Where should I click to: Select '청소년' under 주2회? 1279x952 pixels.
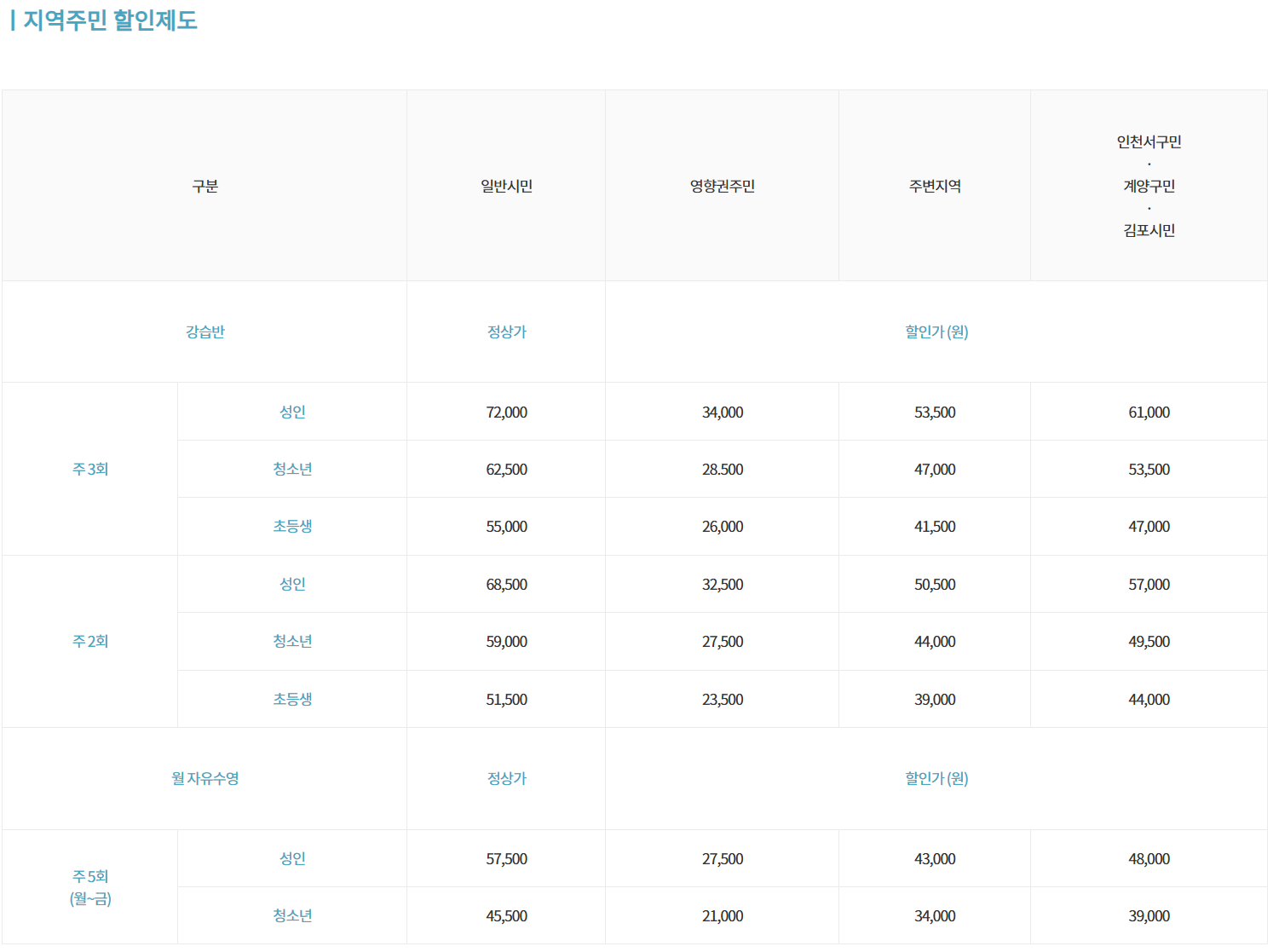click(292, 641)
